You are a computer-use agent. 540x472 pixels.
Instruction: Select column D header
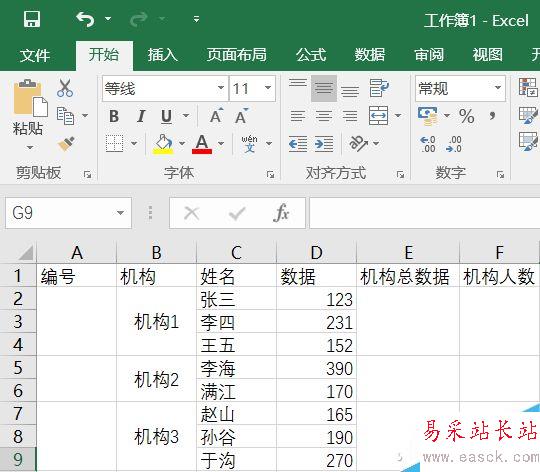[x=316, y=252]
